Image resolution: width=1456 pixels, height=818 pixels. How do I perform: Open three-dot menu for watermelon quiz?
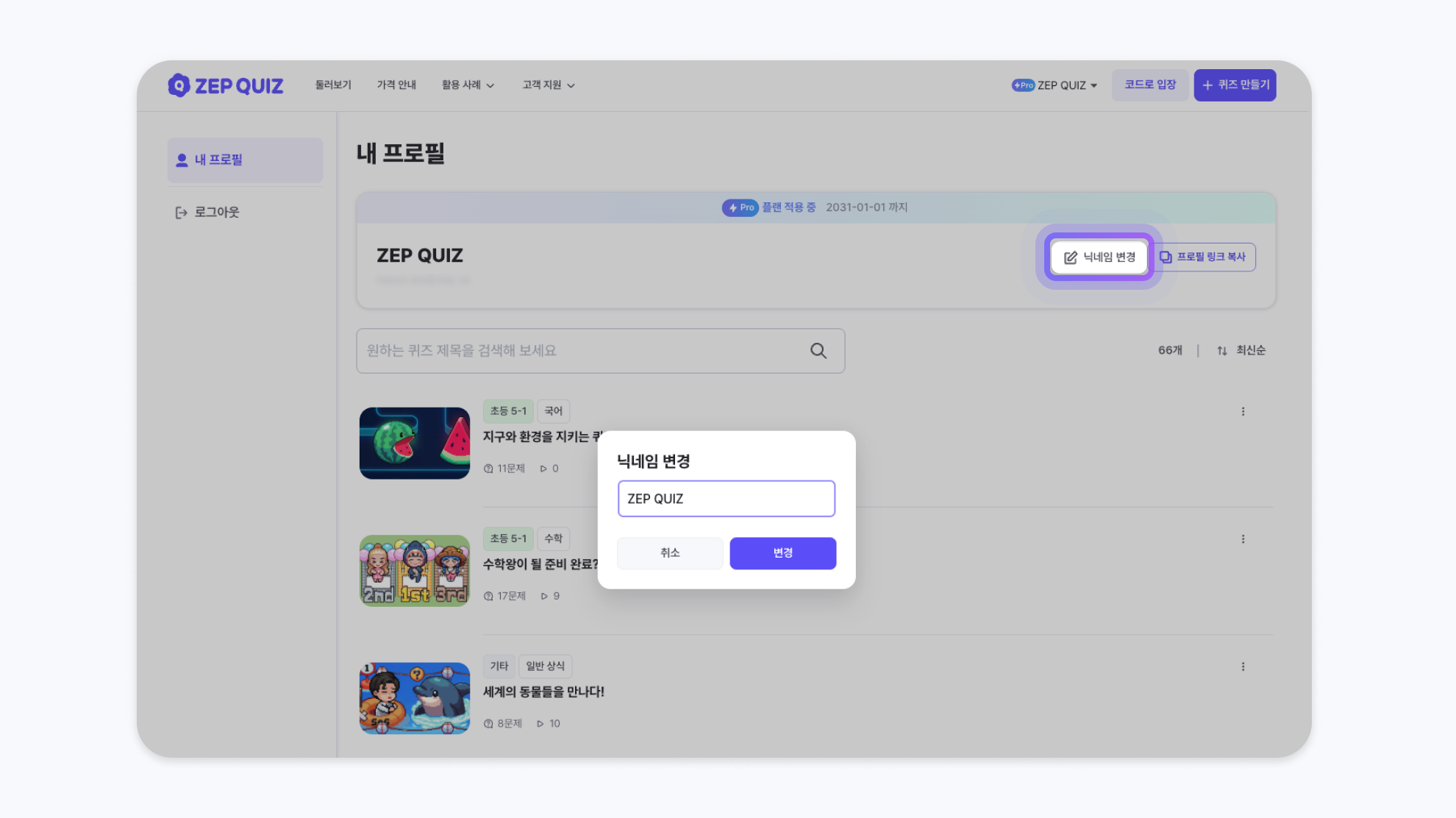tap(1243, 412)
